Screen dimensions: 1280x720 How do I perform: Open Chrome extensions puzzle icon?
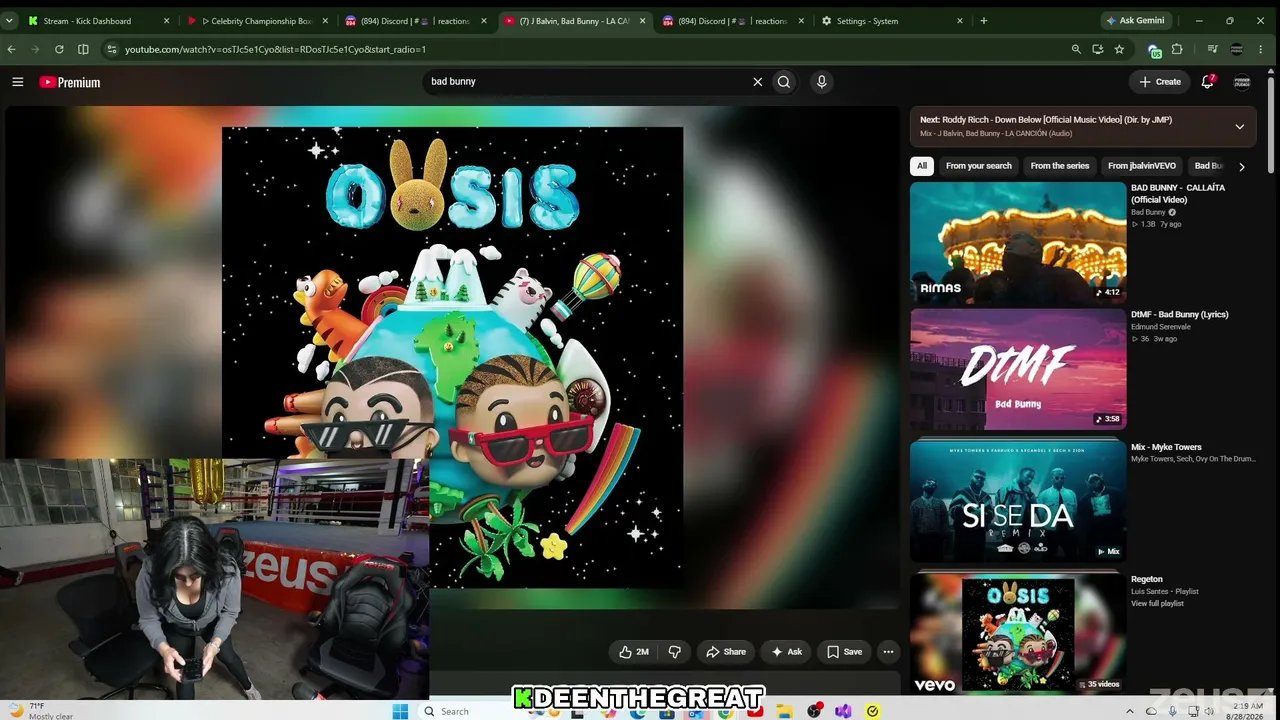coord(1177,49)
